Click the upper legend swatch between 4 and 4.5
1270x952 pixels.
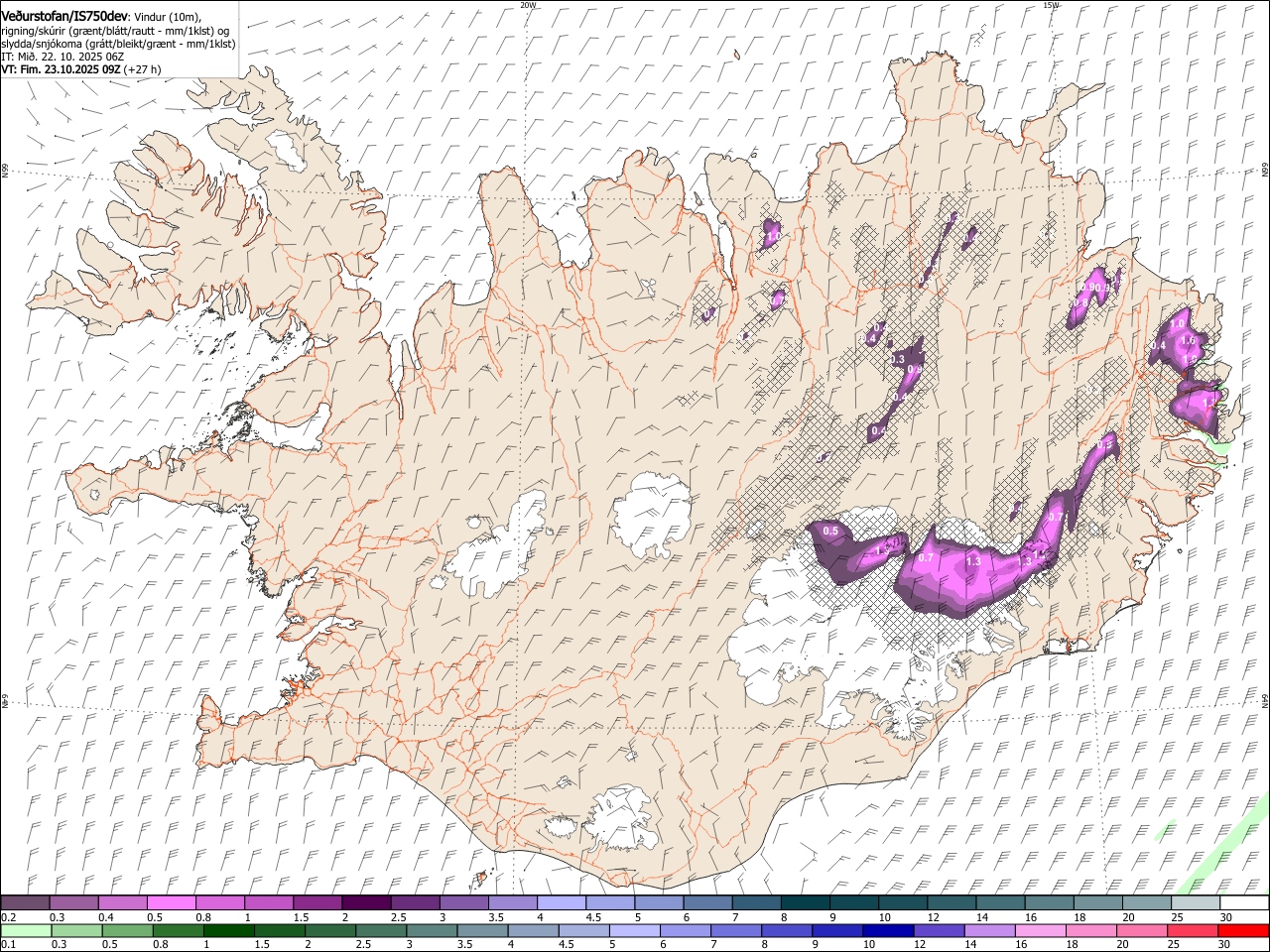pos(561,902)
